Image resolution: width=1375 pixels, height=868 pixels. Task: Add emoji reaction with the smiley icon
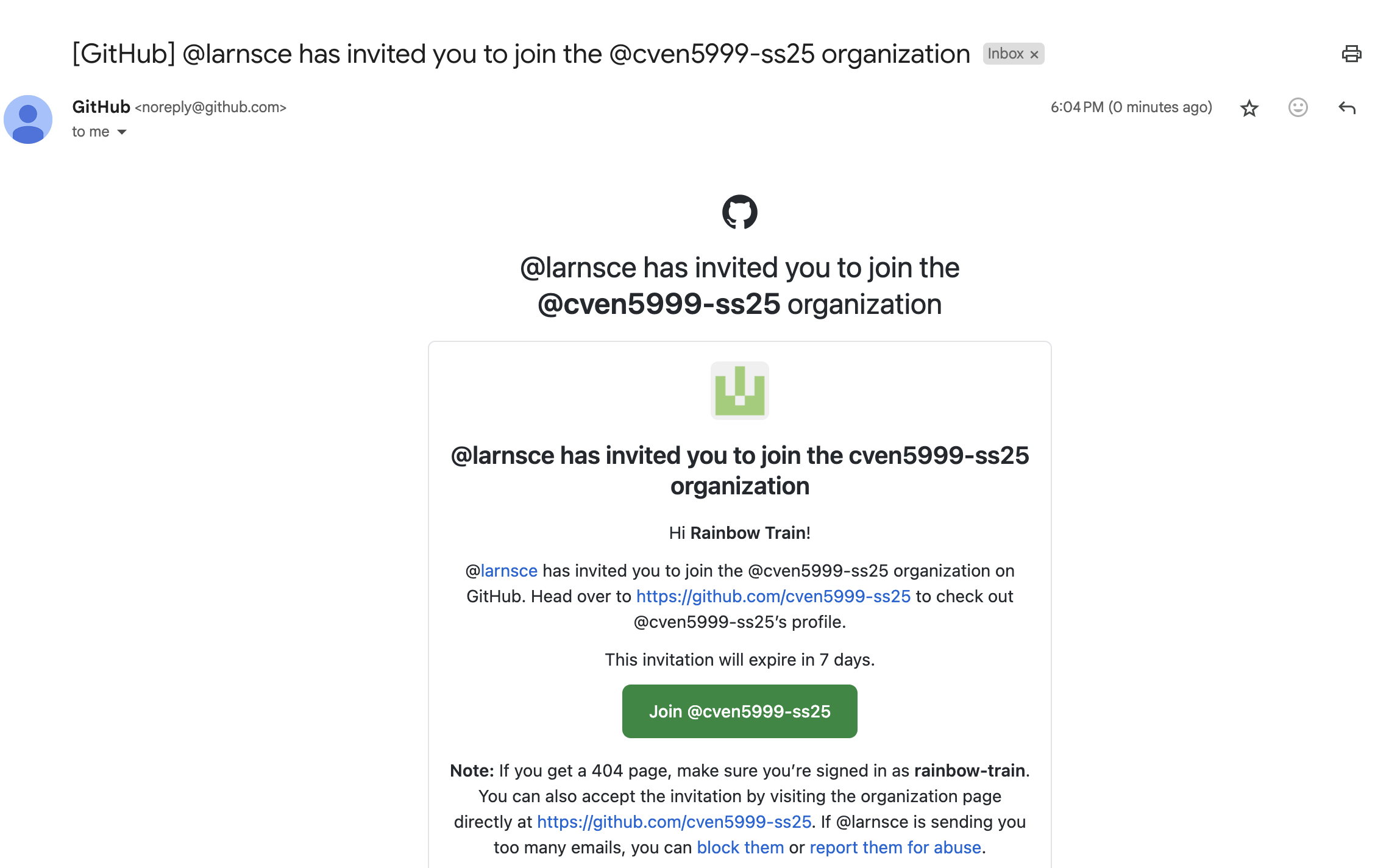click(1298, 108)
